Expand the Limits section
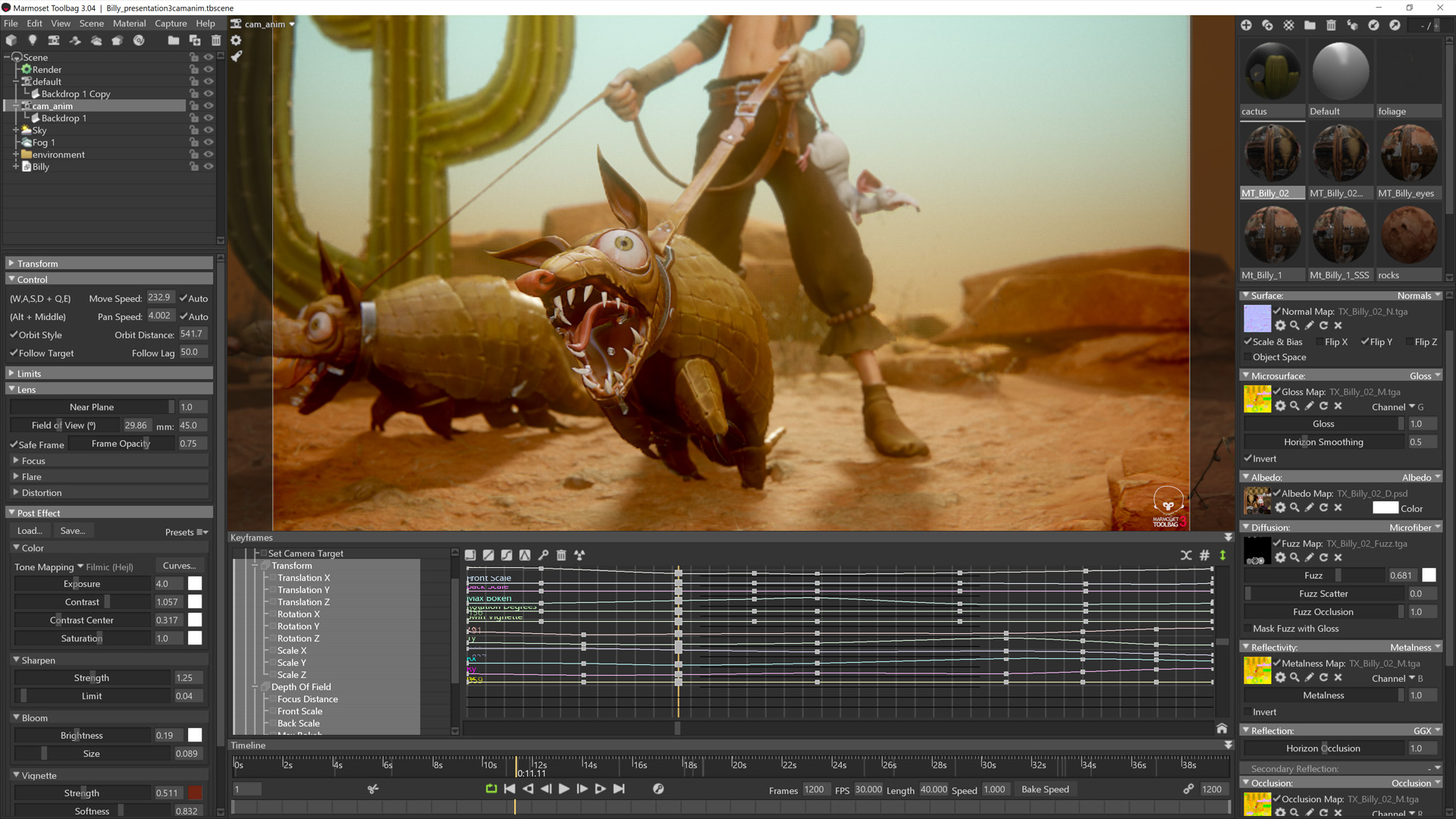This screenshot has width=1456, height=819. pyautogui.click(x=109, y=373)
